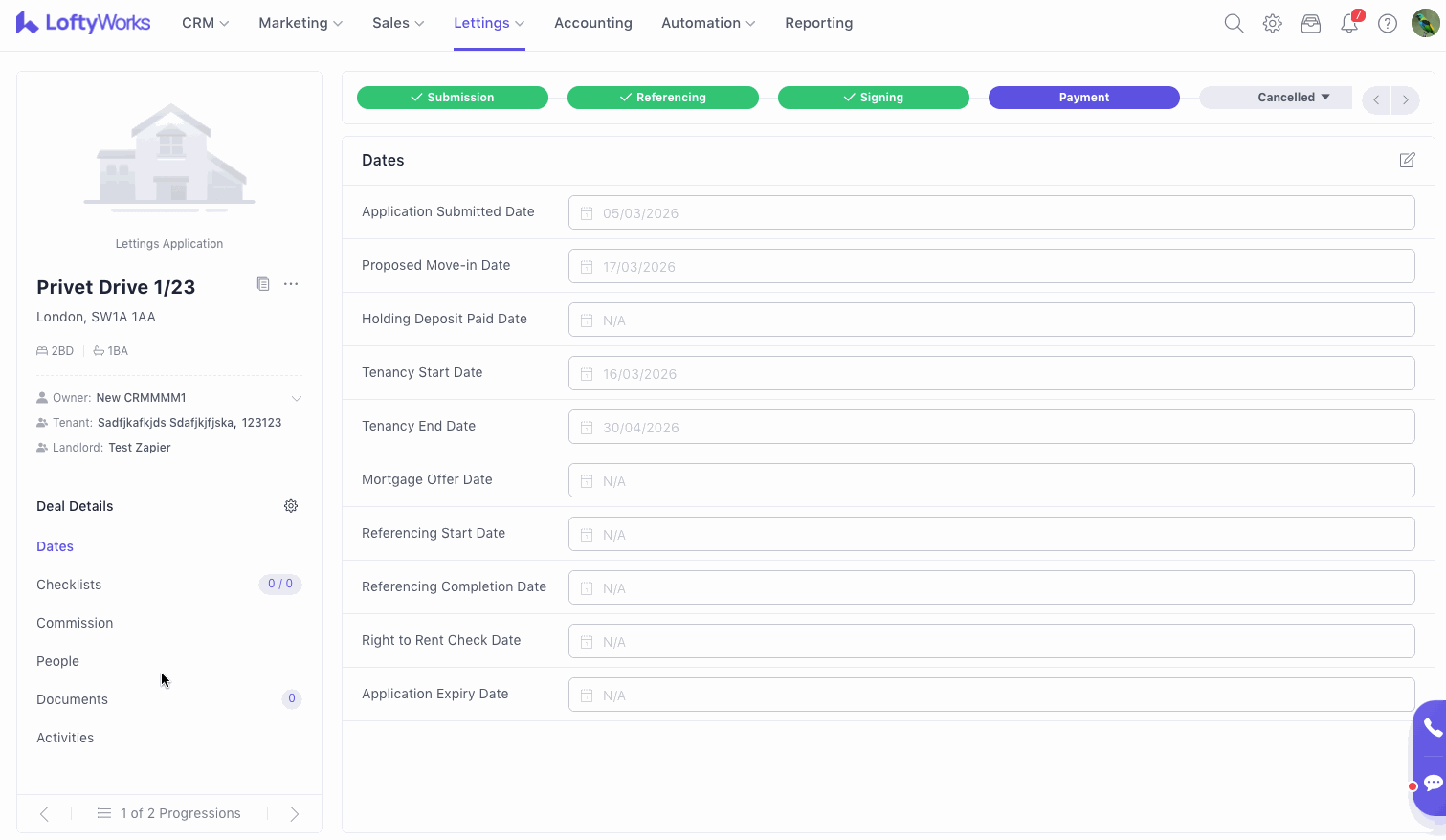Click the Tenancy Start Date field
Screen dimensions: 1446x840
990,373
